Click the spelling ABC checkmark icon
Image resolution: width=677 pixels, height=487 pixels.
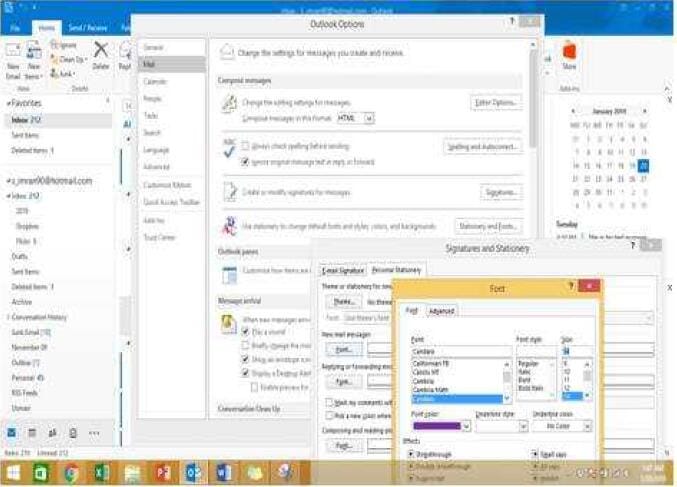(229, 149)
